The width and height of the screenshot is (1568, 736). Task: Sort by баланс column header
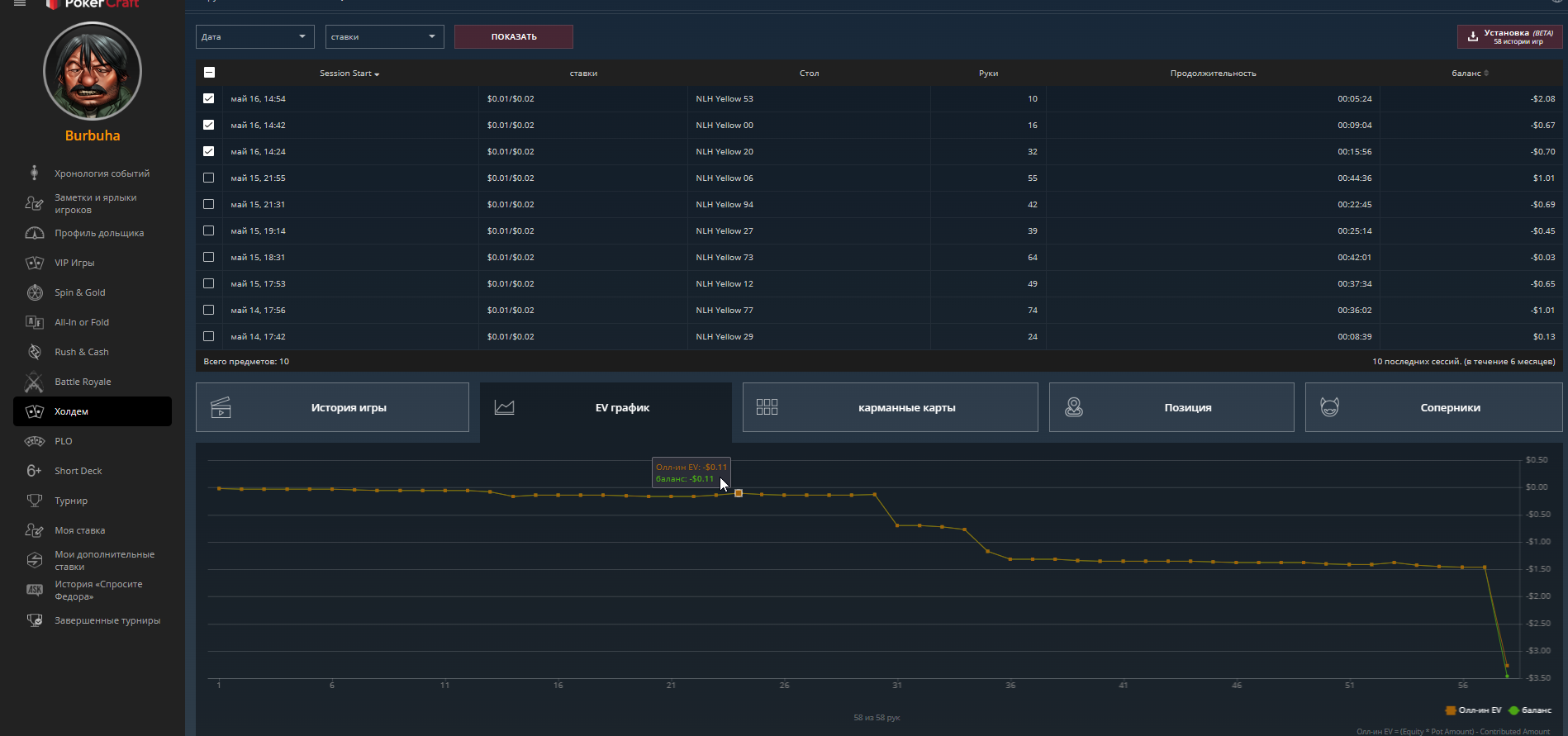1470,74
